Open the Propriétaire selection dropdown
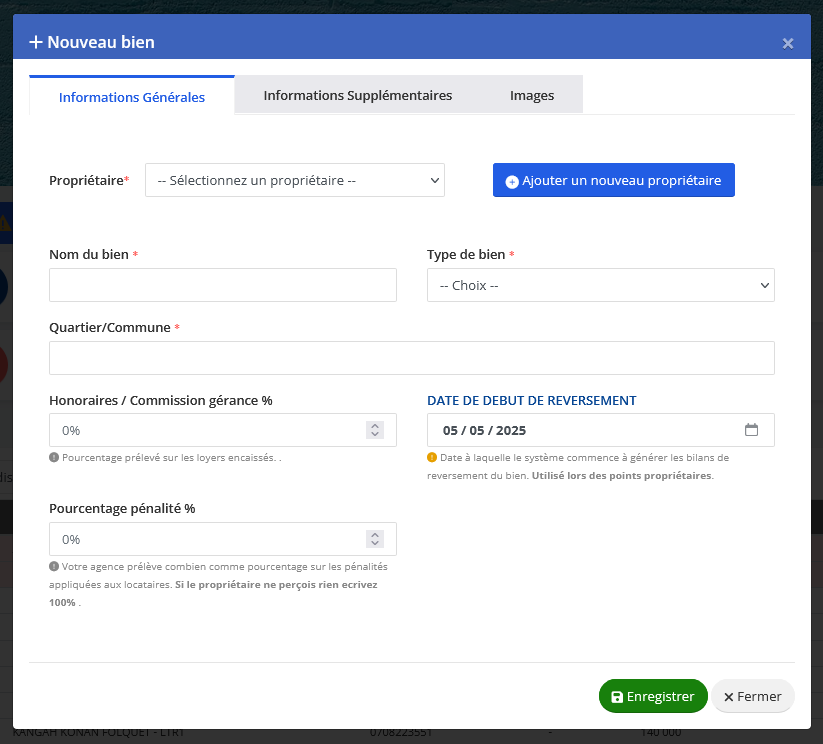Screen dimensions: 823x744 click(x=294, y=181)
